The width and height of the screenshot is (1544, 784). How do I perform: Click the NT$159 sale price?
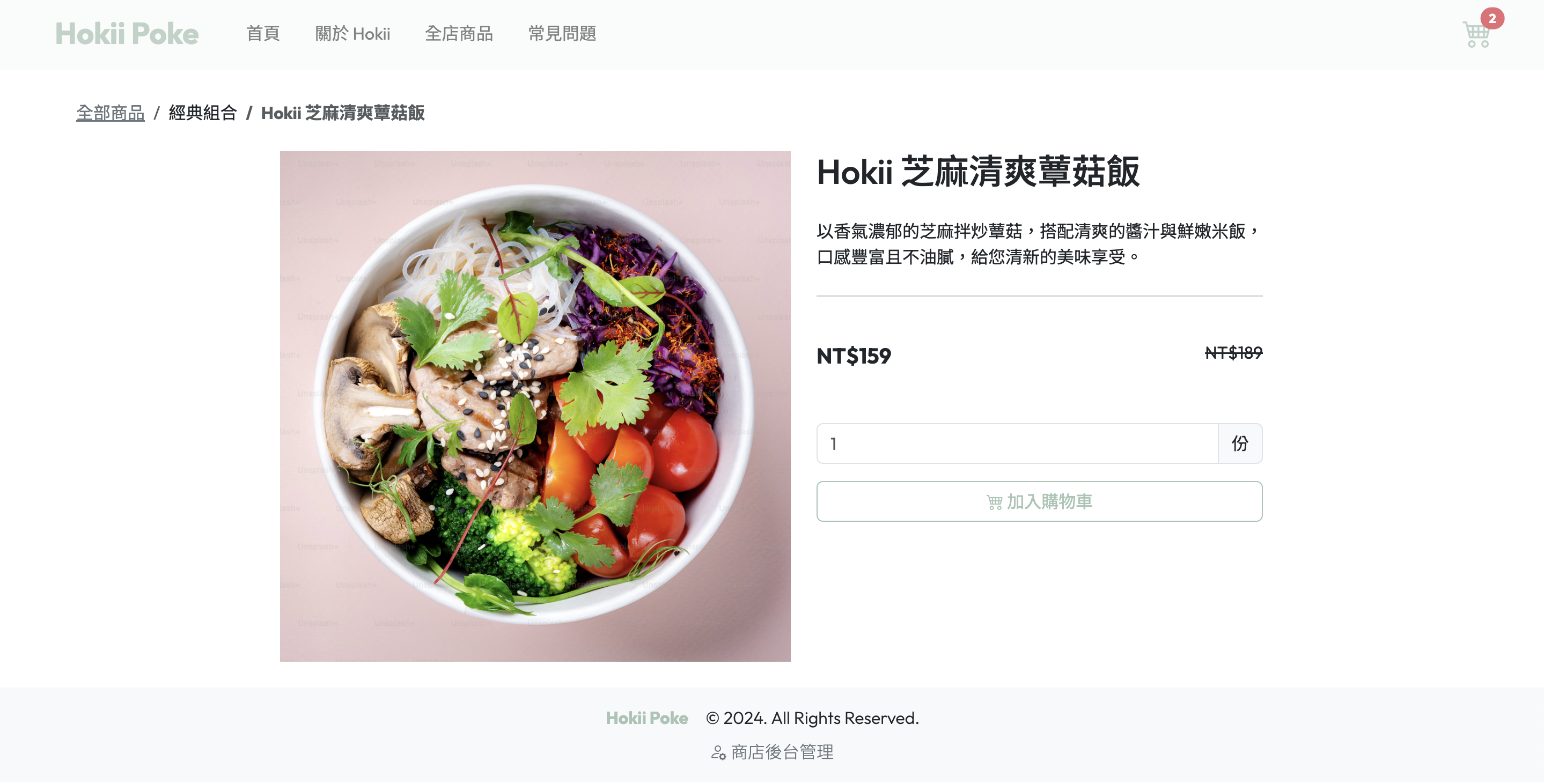854,357
